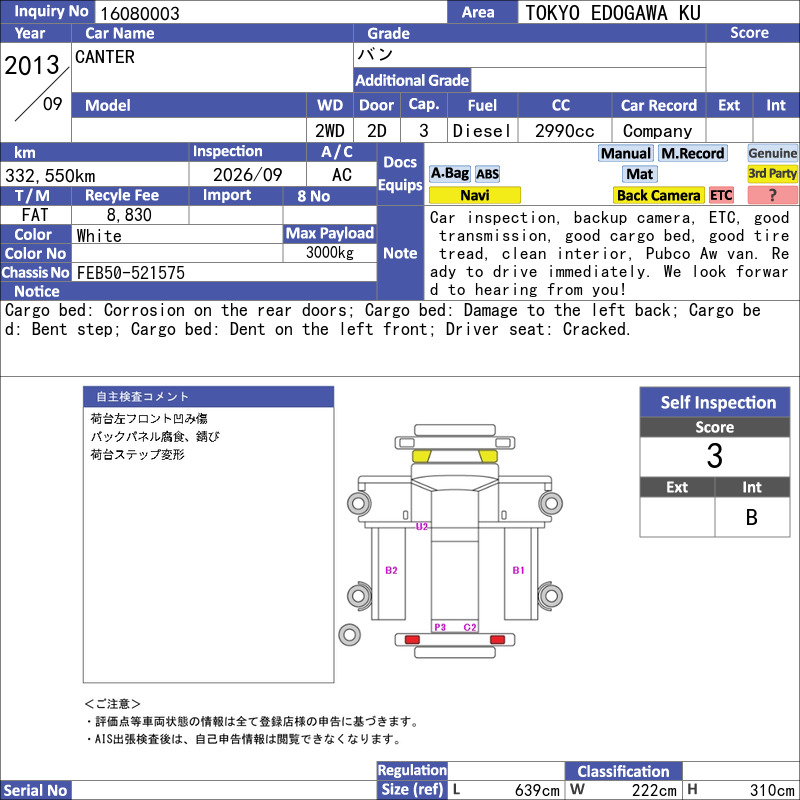The height and width of the screenshot is (800, 800).
Task: Select the Genuine badge
Action: click(x=772, y=153)
